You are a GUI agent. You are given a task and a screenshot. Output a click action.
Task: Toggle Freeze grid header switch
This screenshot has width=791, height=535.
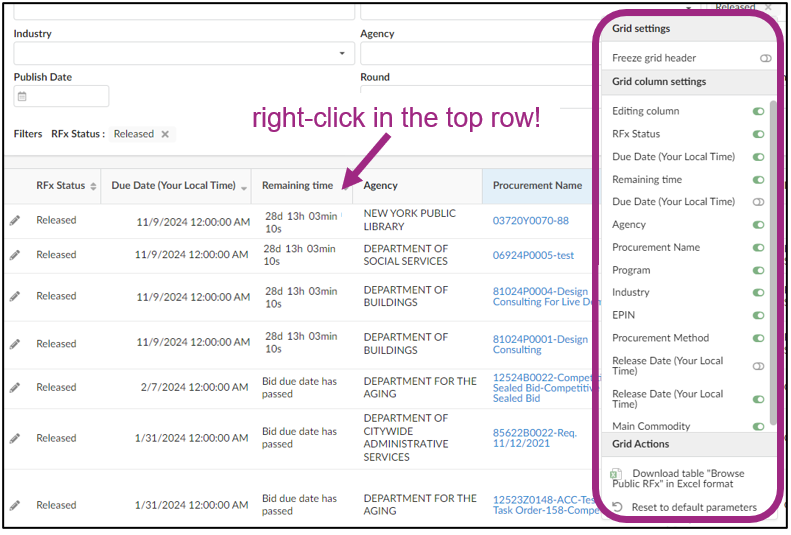765,58
